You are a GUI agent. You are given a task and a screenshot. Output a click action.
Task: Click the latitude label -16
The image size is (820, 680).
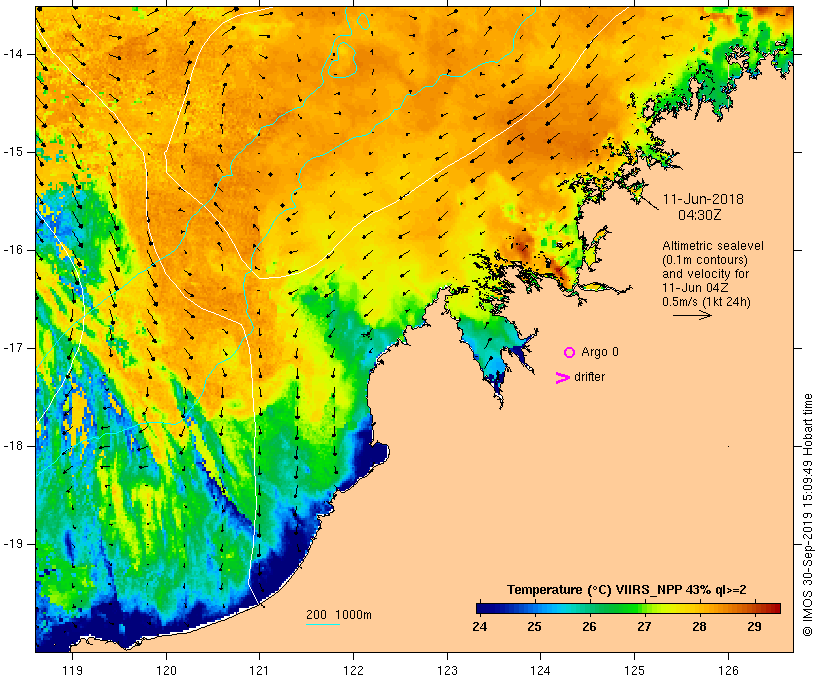tap(13, 250)
